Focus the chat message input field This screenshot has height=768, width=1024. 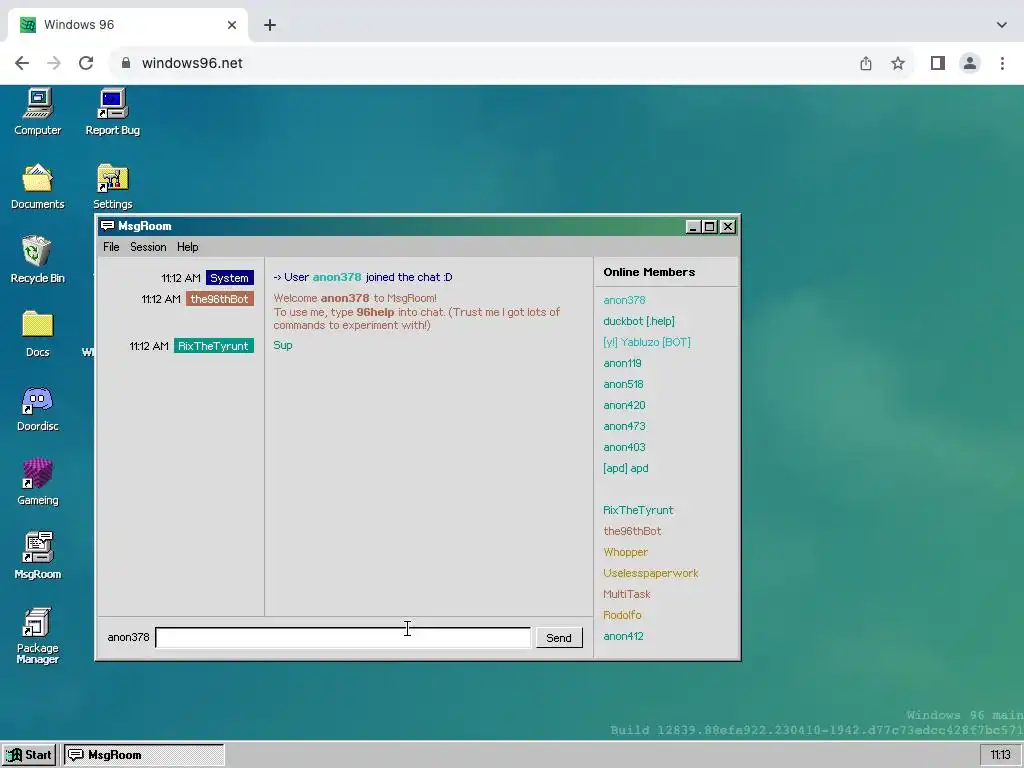click(x=343, y=637)
